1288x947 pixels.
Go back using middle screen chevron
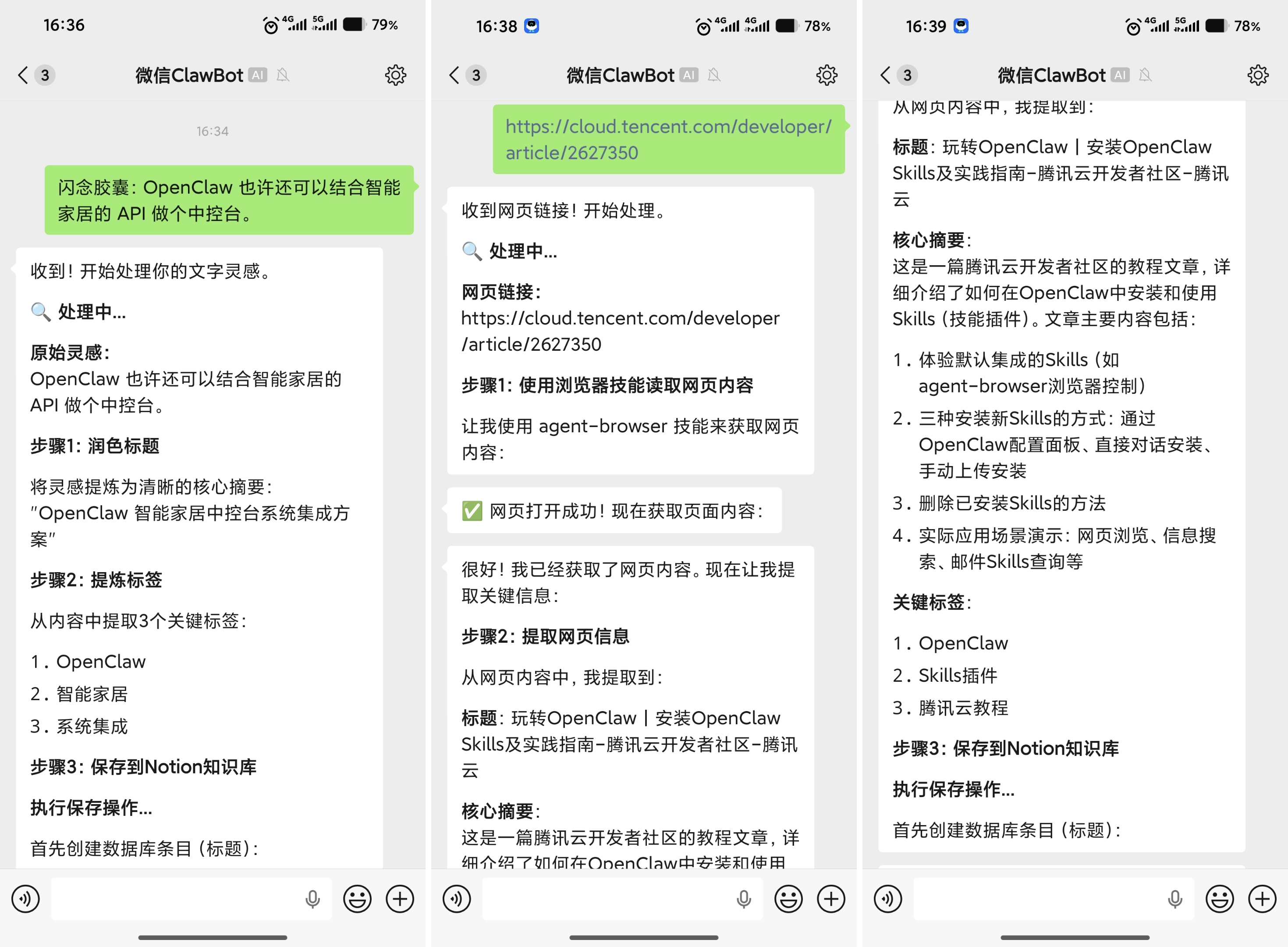[454, 75]
